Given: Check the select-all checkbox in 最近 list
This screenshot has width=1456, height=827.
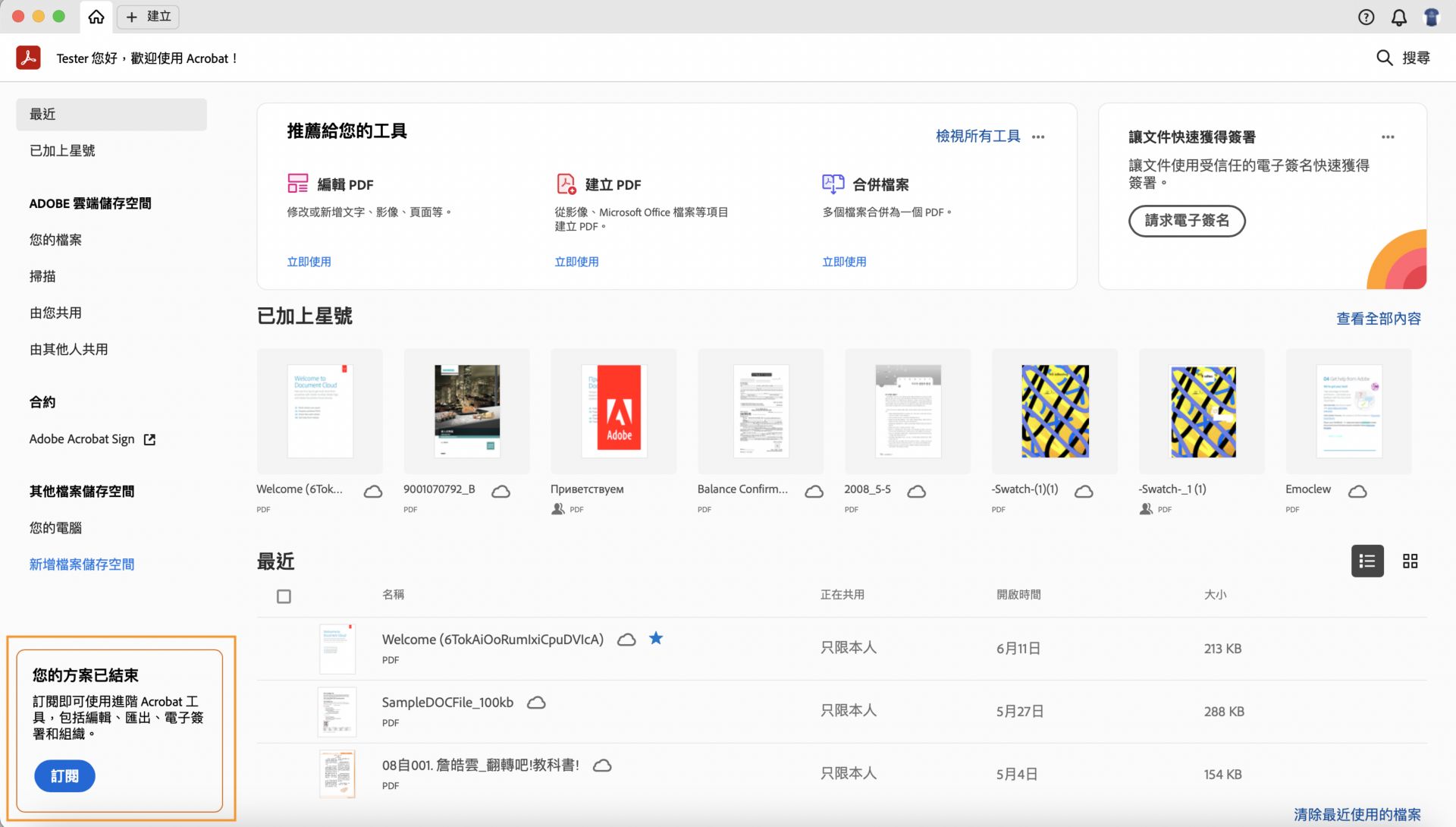Looking at the screenshot, I should 284,596.
